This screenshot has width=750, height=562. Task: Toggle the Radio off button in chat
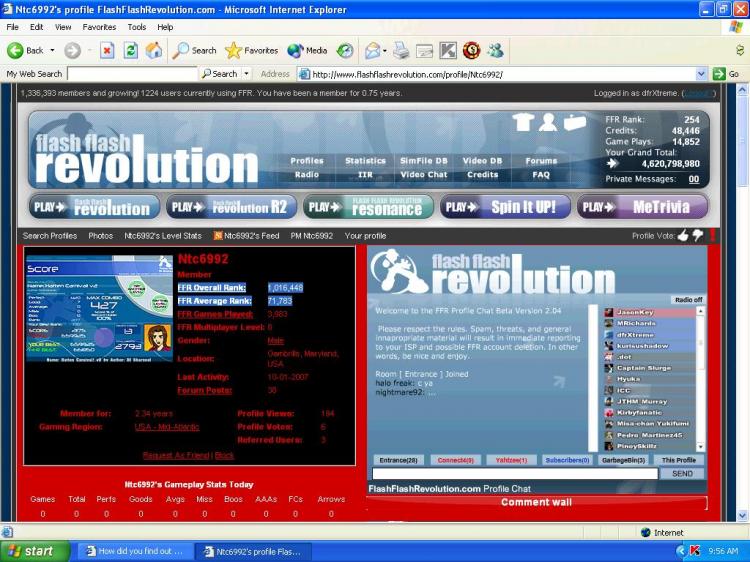pos(688,299)
